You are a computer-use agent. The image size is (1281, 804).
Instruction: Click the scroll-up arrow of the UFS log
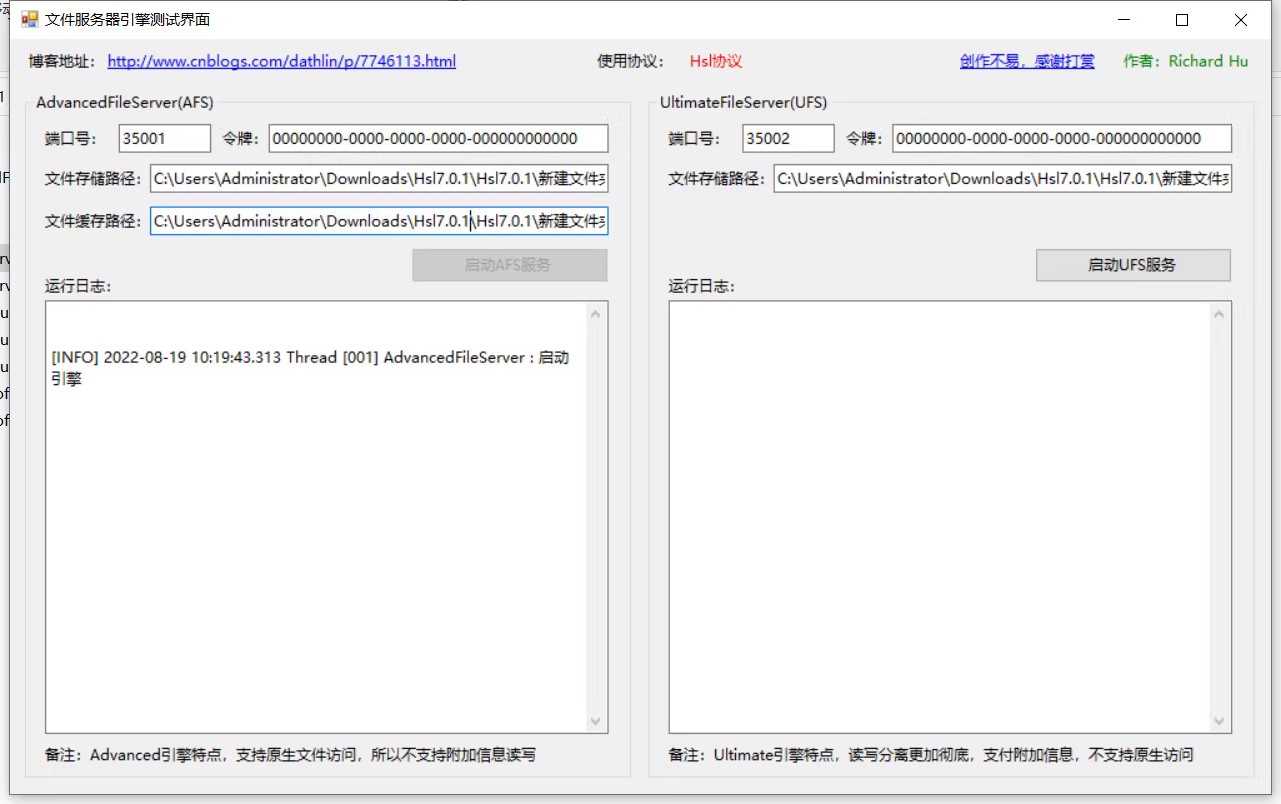click(1219, 312)
